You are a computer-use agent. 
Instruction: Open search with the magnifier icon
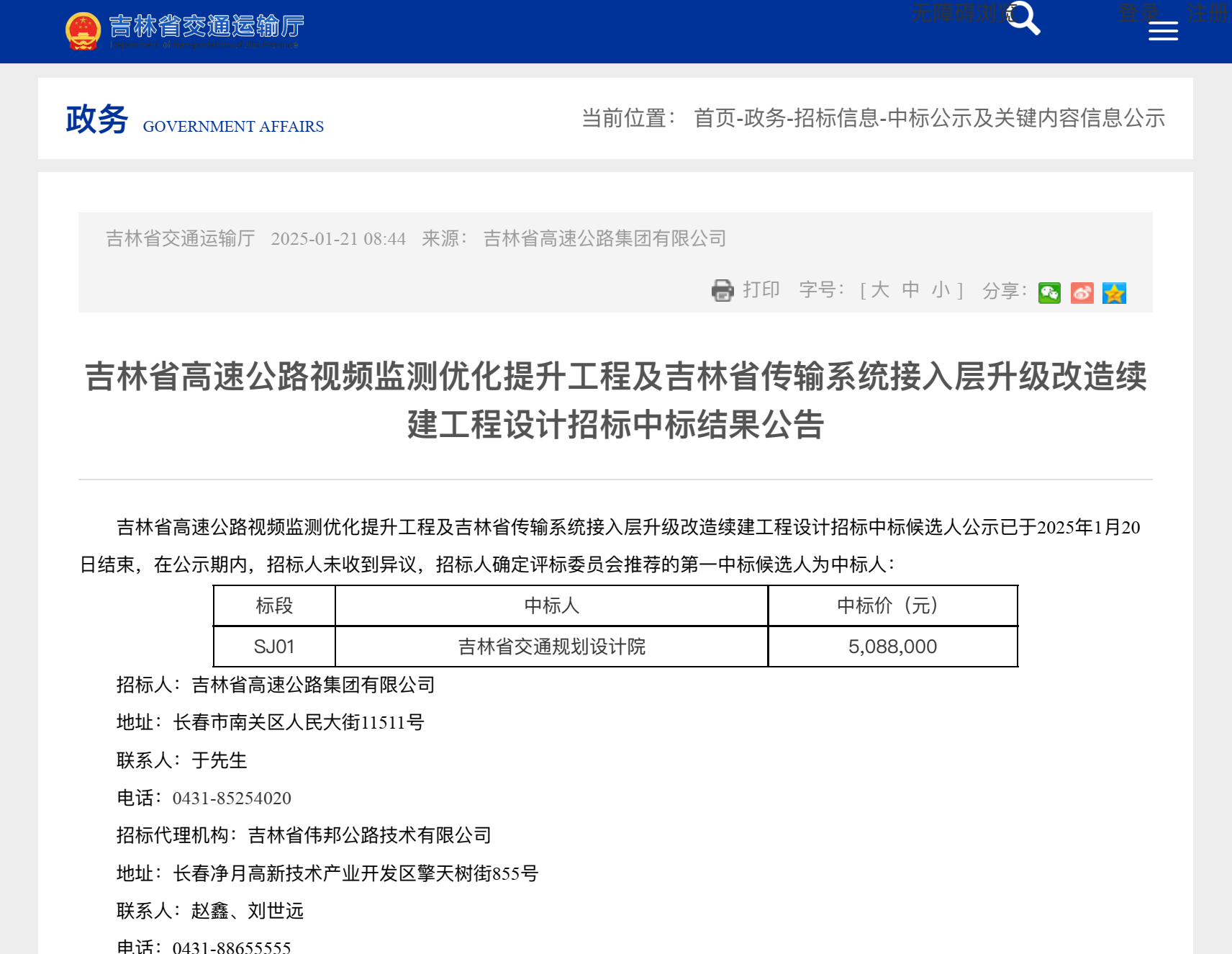pos(1023,19)
